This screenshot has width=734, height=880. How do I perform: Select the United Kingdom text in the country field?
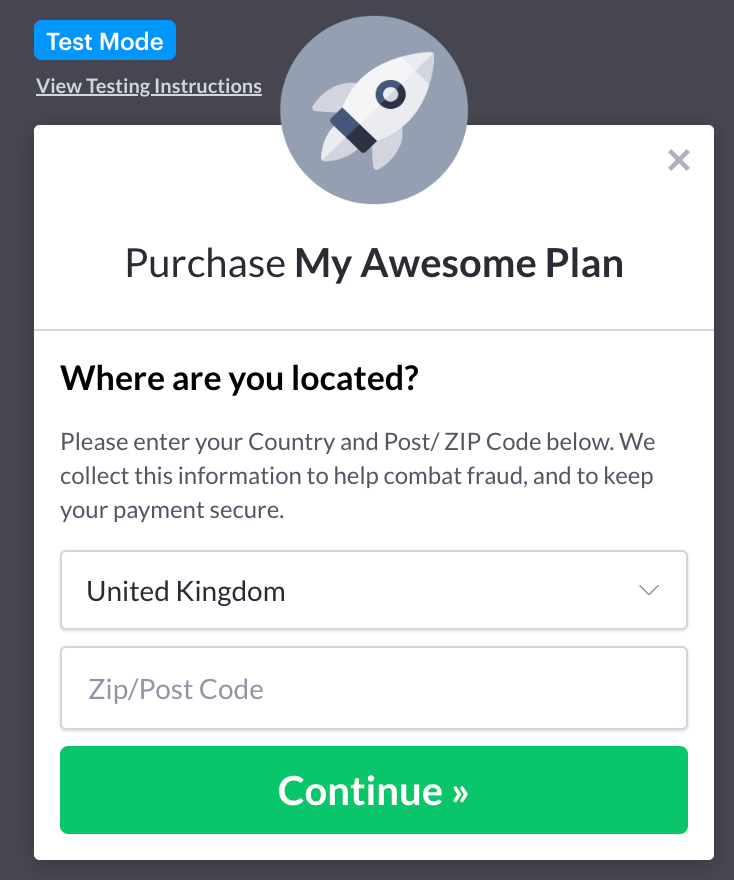click(x=186, y=591)
